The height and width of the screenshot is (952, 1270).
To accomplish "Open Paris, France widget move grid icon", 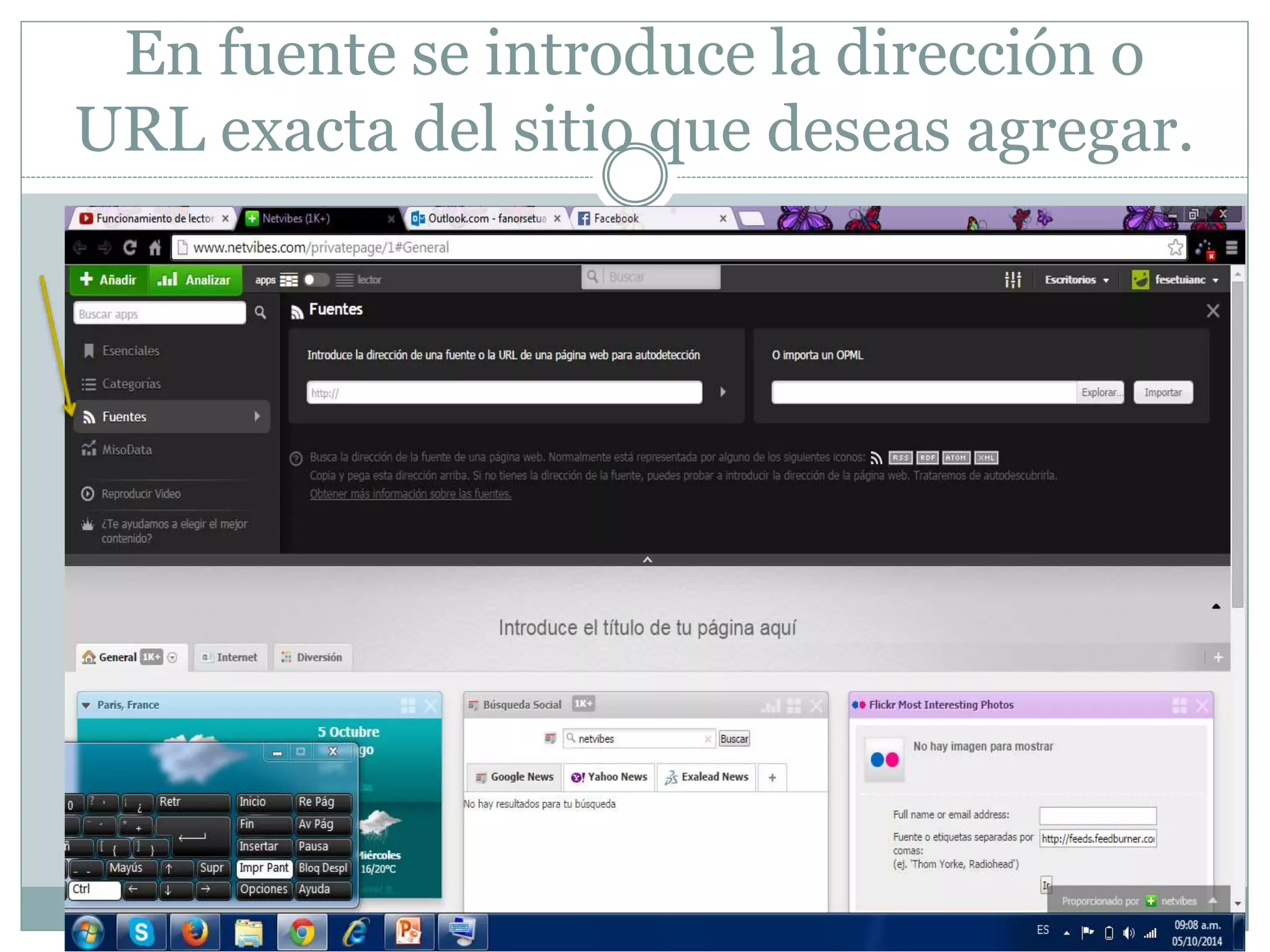I will 408,705.
